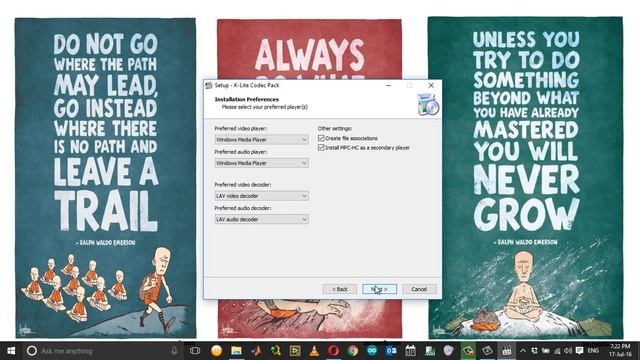Open the diamond-shaped taskbar app icon
Image resolution: width=640 pixels, height=360 pixels.
(487, 351)
